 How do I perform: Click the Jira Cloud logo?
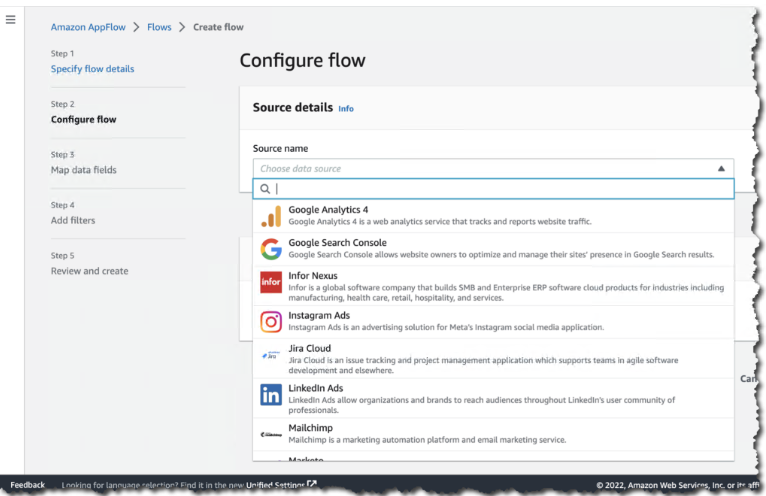tap(270, 356)
